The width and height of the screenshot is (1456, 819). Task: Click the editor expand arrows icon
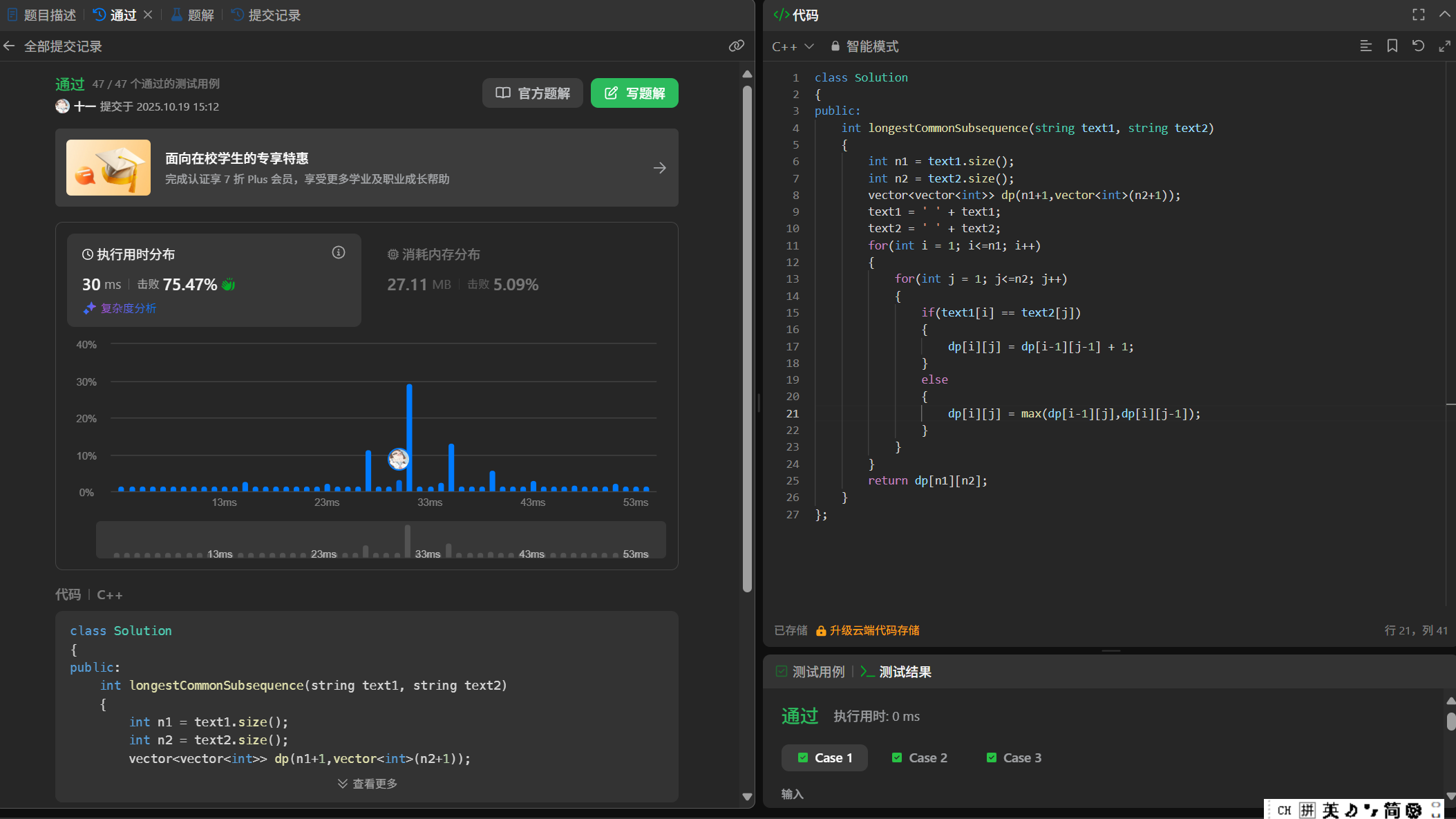point(1444,46)
